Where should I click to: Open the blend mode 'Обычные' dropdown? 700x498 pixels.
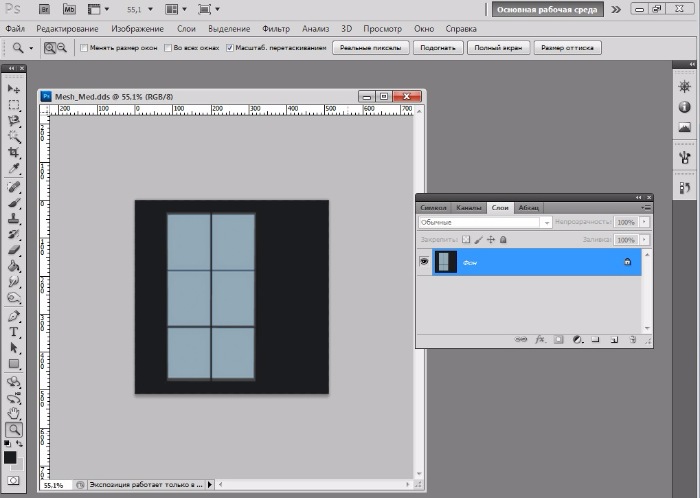click(x=484, y=222)
